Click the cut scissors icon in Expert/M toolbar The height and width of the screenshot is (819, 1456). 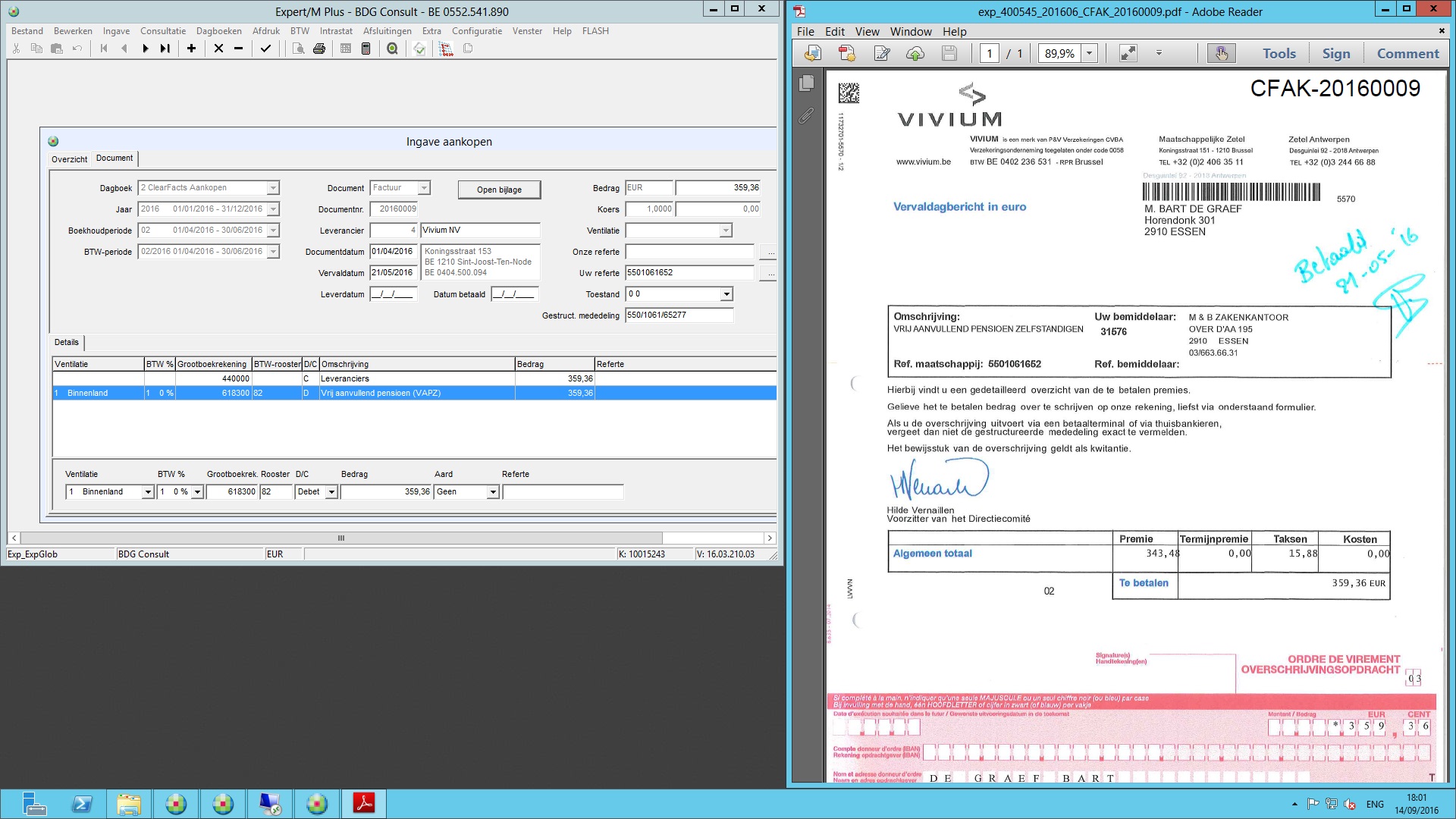[x=16, y=49]
